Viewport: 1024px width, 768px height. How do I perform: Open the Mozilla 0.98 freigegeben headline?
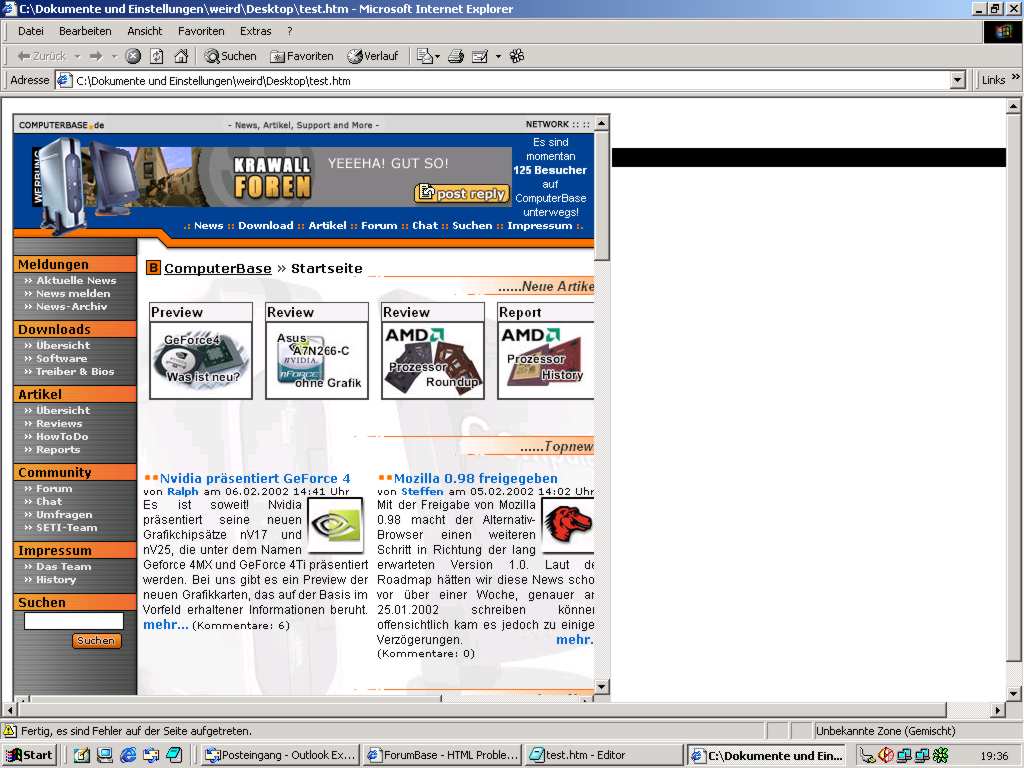click(475, 479)
